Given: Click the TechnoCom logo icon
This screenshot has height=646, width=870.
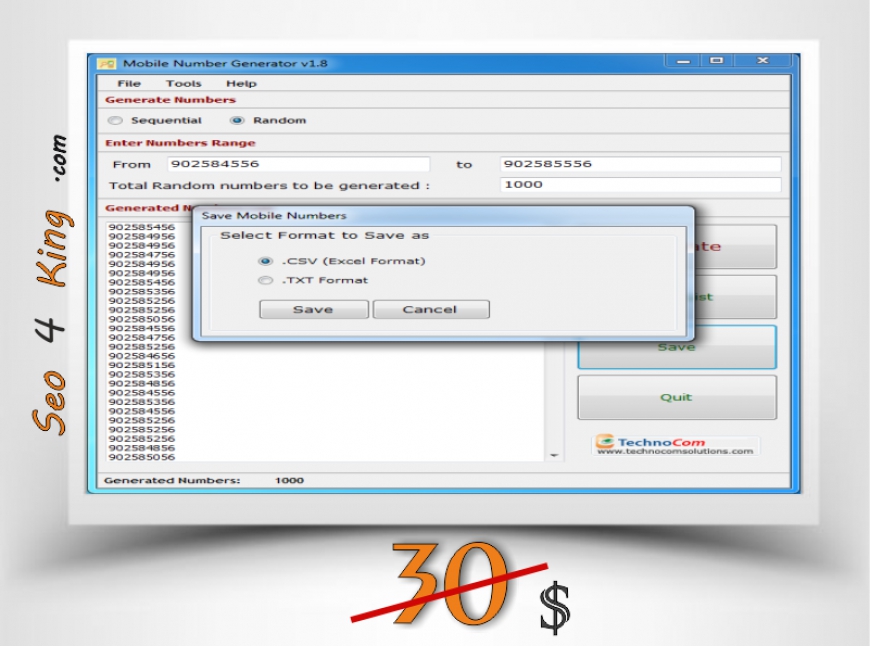Looking at the screenshot, I should 605,441.
